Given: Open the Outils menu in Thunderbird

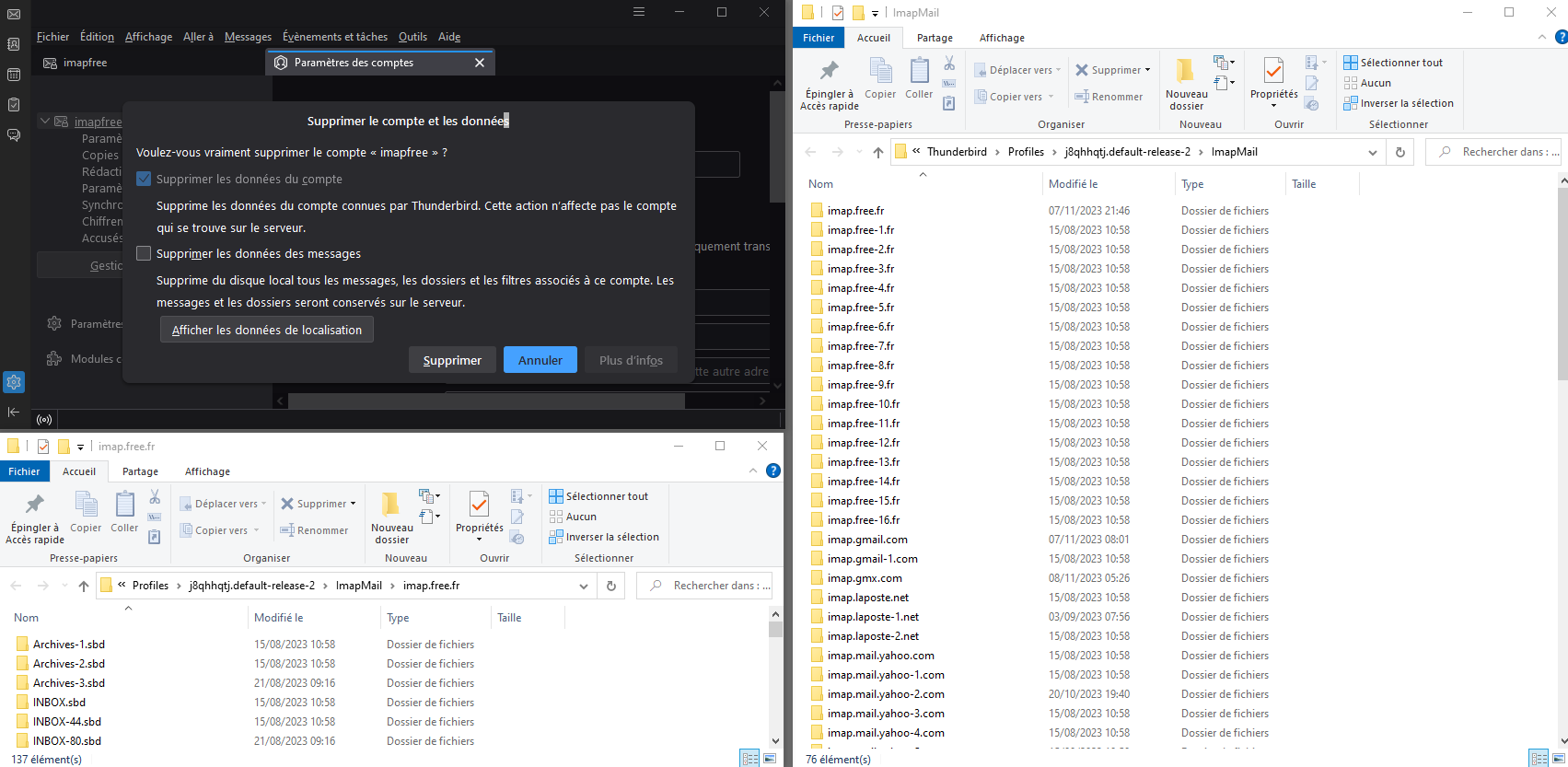Looking at the screenshot, I should click(412, 37).
